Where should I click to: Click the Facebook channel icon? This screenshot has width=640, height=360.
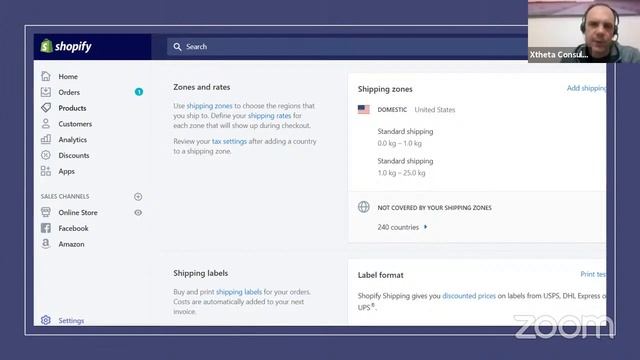46,228
